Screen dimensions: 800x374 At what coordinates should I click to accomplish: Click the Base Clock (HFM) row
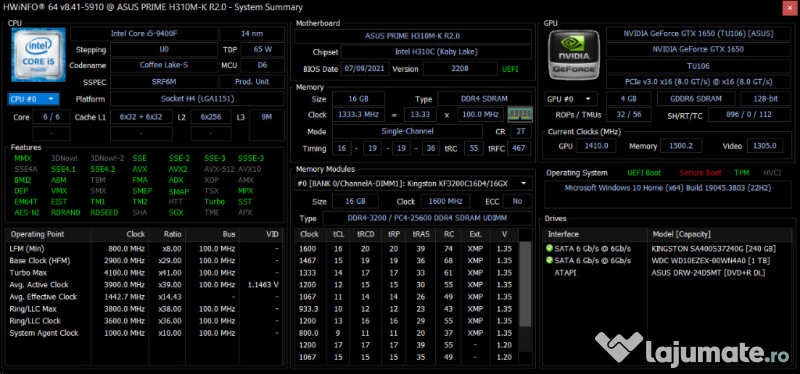coord(144,261)
